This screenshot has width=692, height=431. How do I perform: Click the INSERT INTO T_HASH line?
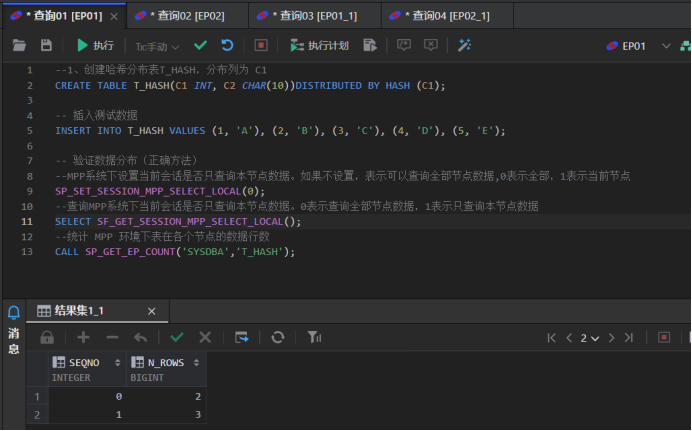coord(280,131)
